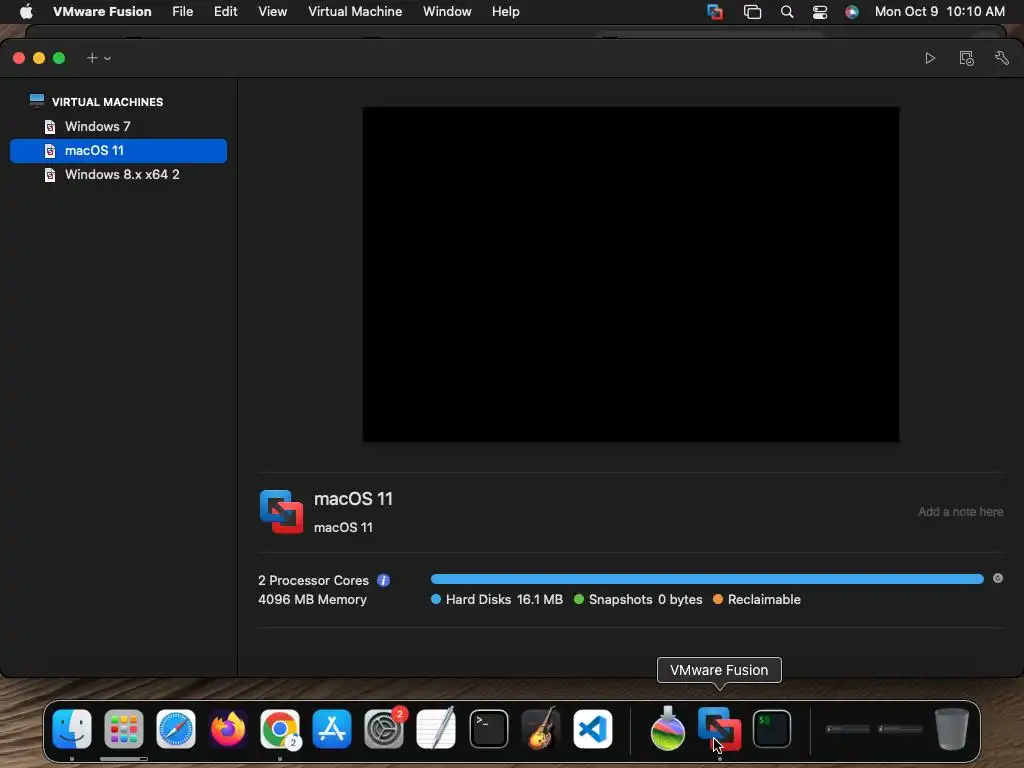Click the VMware Fusion menu bar status icon
The image size is (1024, 768).
pos(715,12)
